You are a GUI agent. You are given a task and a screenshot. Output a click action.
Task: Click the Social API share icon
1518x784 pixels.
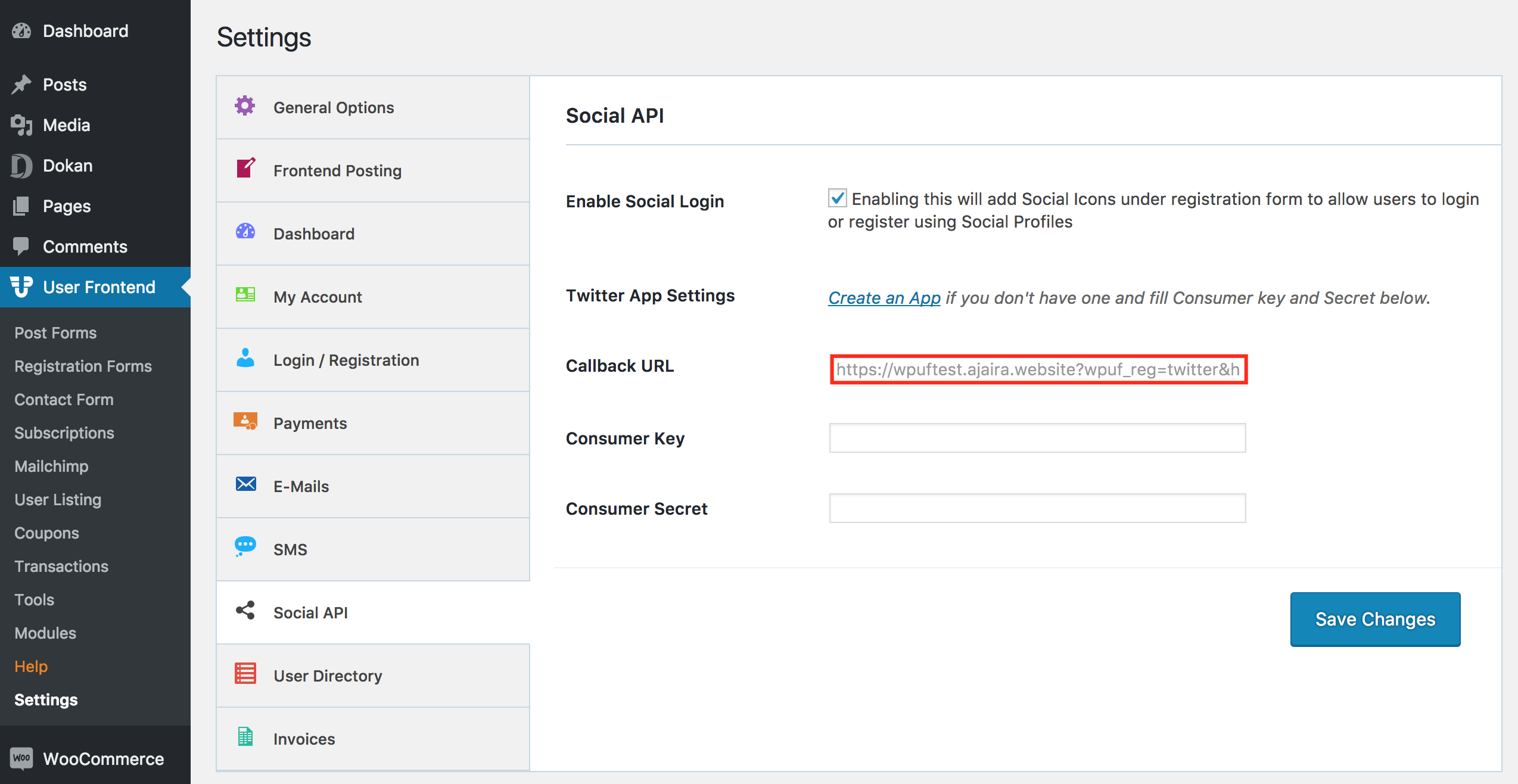244,612
